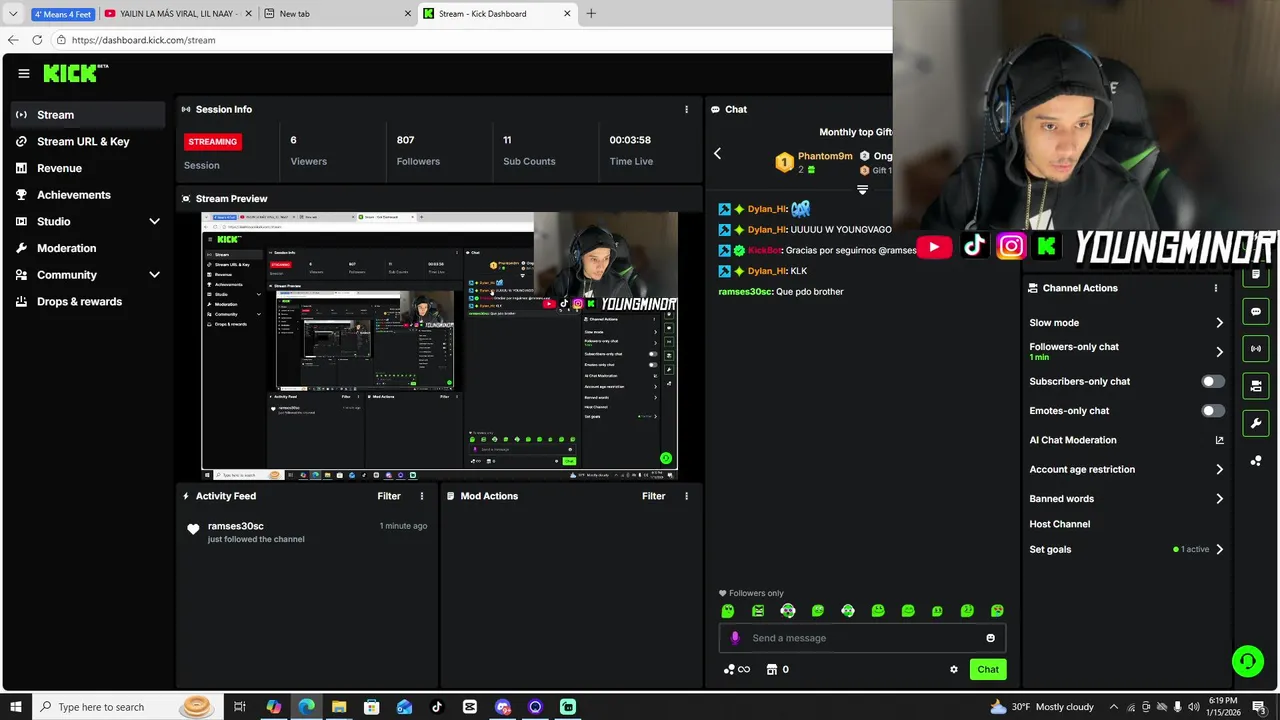
Task: Open Moderation in the sidebar
Action: point(88,248)
